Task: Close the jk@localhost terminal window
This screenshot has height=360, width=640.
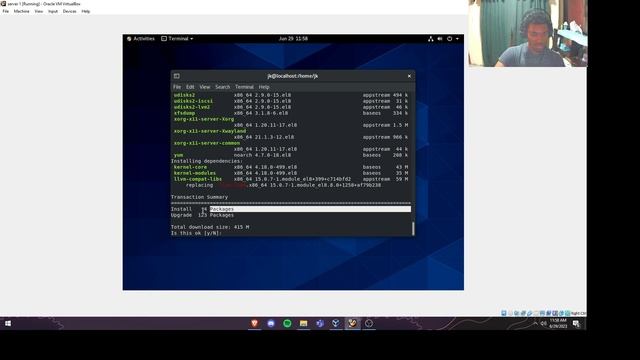Action: (x=409, y=76)
